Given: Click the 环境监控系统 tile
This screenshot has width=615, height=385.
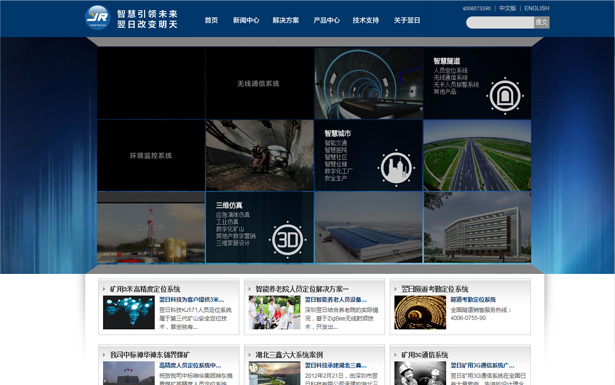Looking at the screenshot, I should (x=151, y=156).
